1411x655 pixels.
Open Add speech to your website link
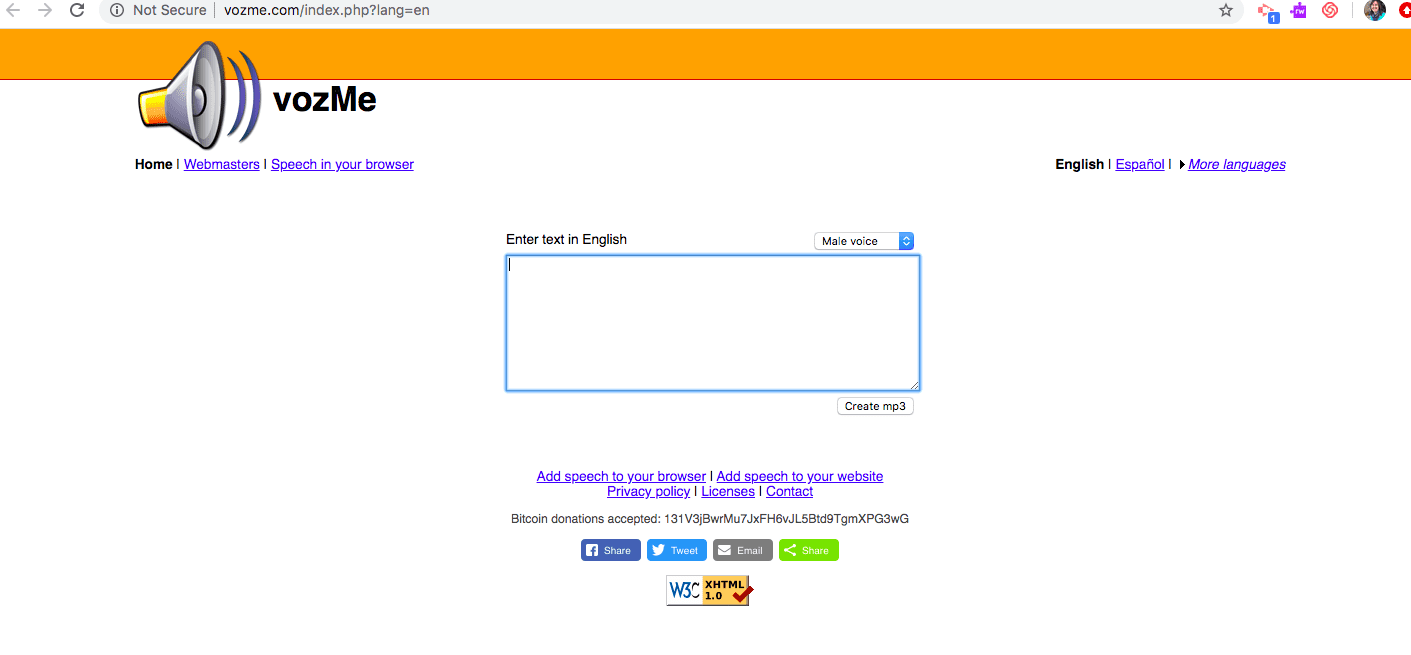coord(800,476)
